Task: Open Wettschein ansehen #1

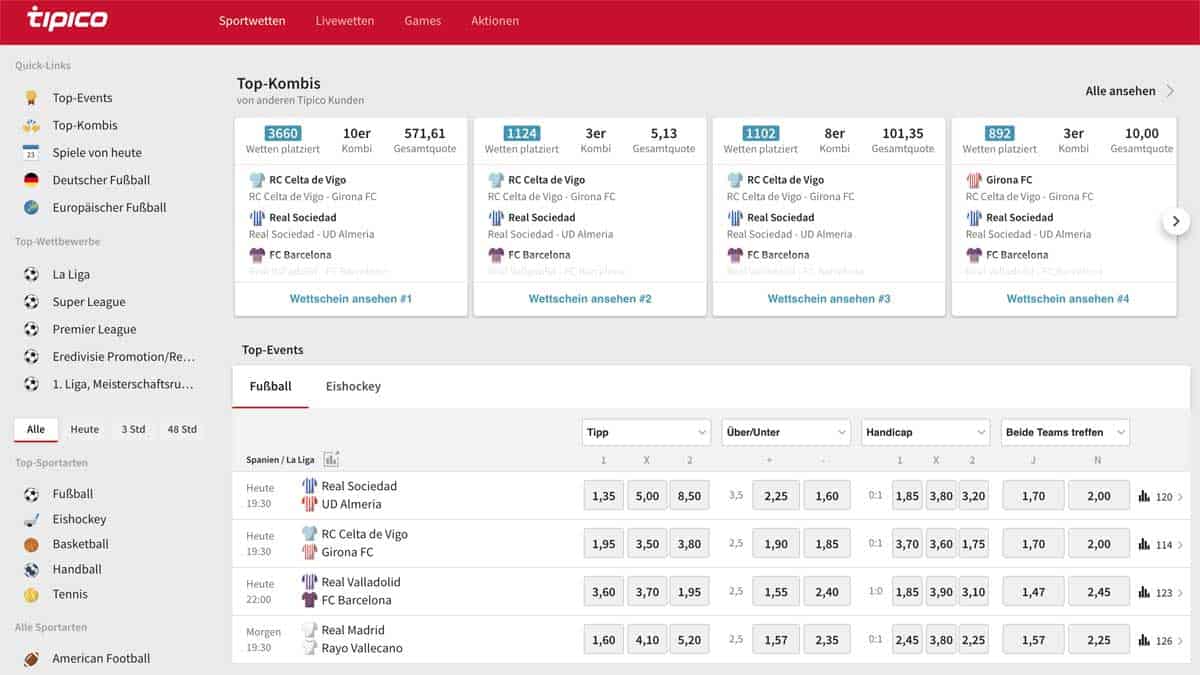Action: [351, 299]
